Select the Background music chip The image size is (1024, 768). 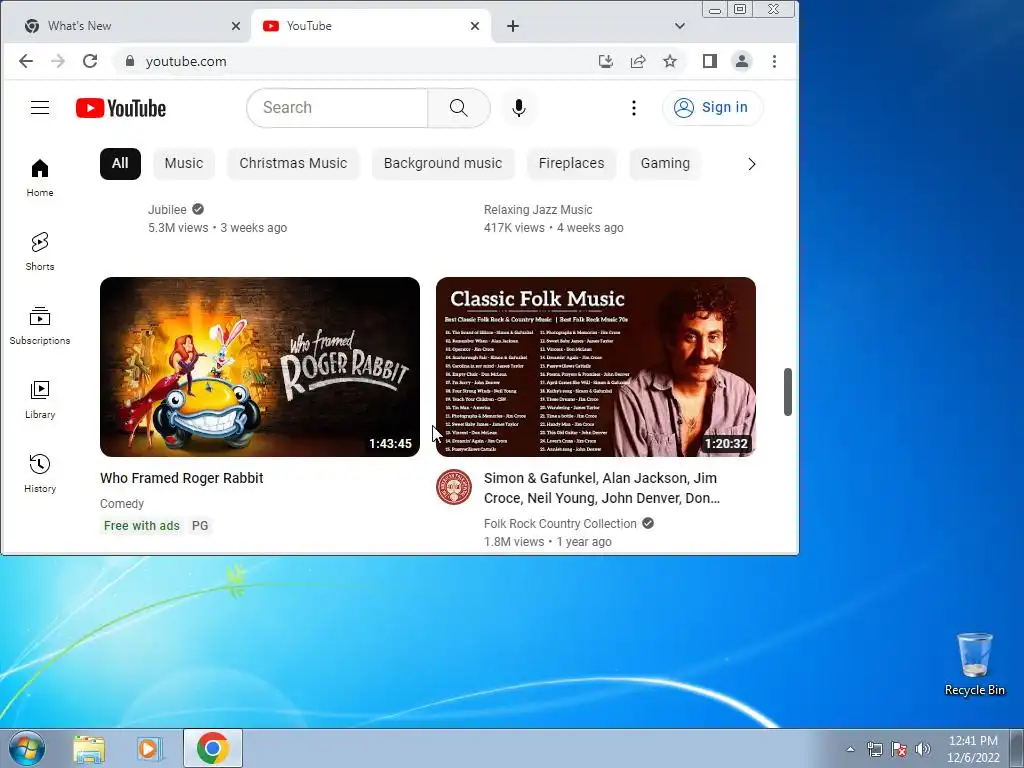(x=443, y=163)
